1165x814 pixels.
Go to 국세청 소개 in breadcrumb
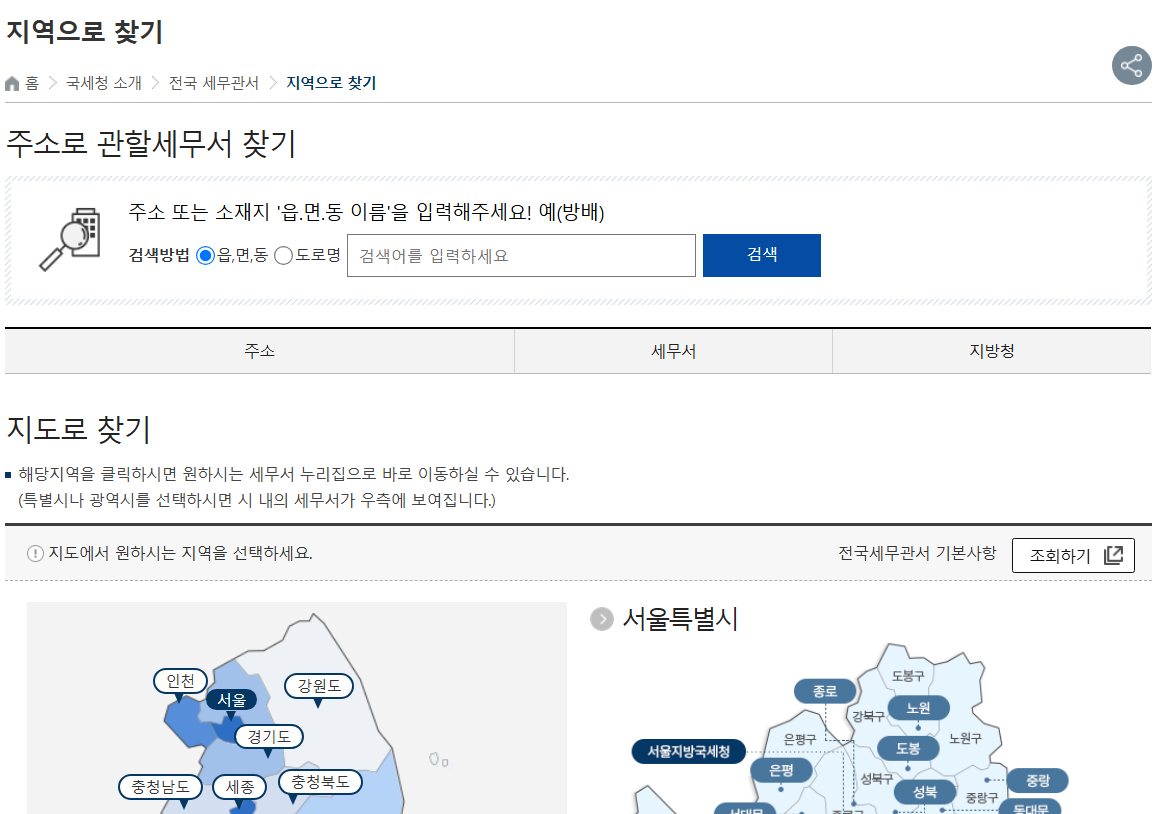coord(103,83)
